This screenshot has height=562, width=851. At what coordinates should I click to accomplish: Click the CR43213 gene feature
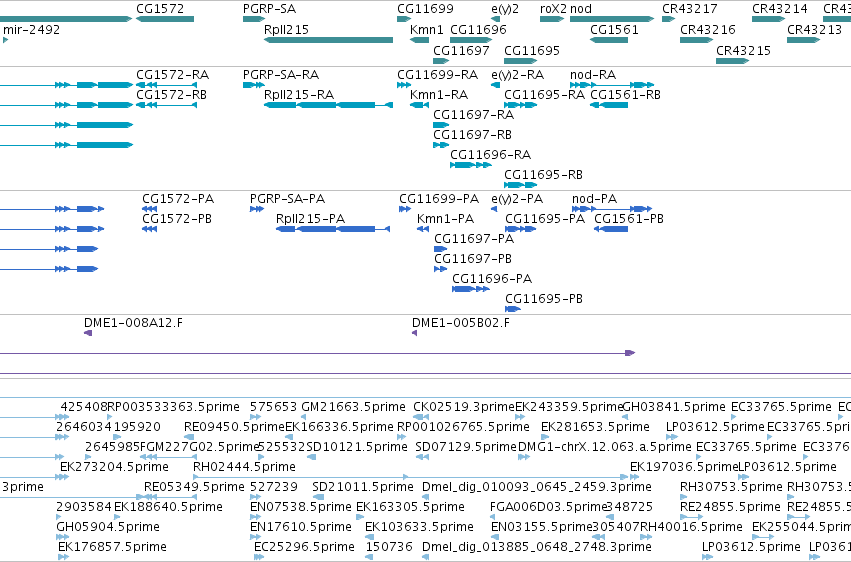point(803,40)
